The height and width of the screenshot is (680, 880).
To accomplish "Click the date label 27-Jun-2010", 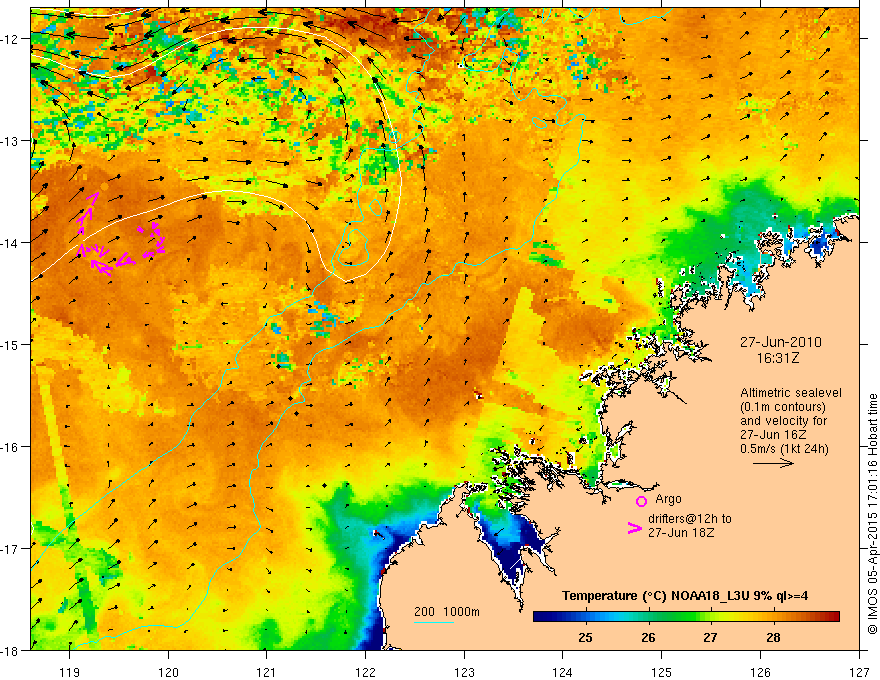I will coord(781,342).
